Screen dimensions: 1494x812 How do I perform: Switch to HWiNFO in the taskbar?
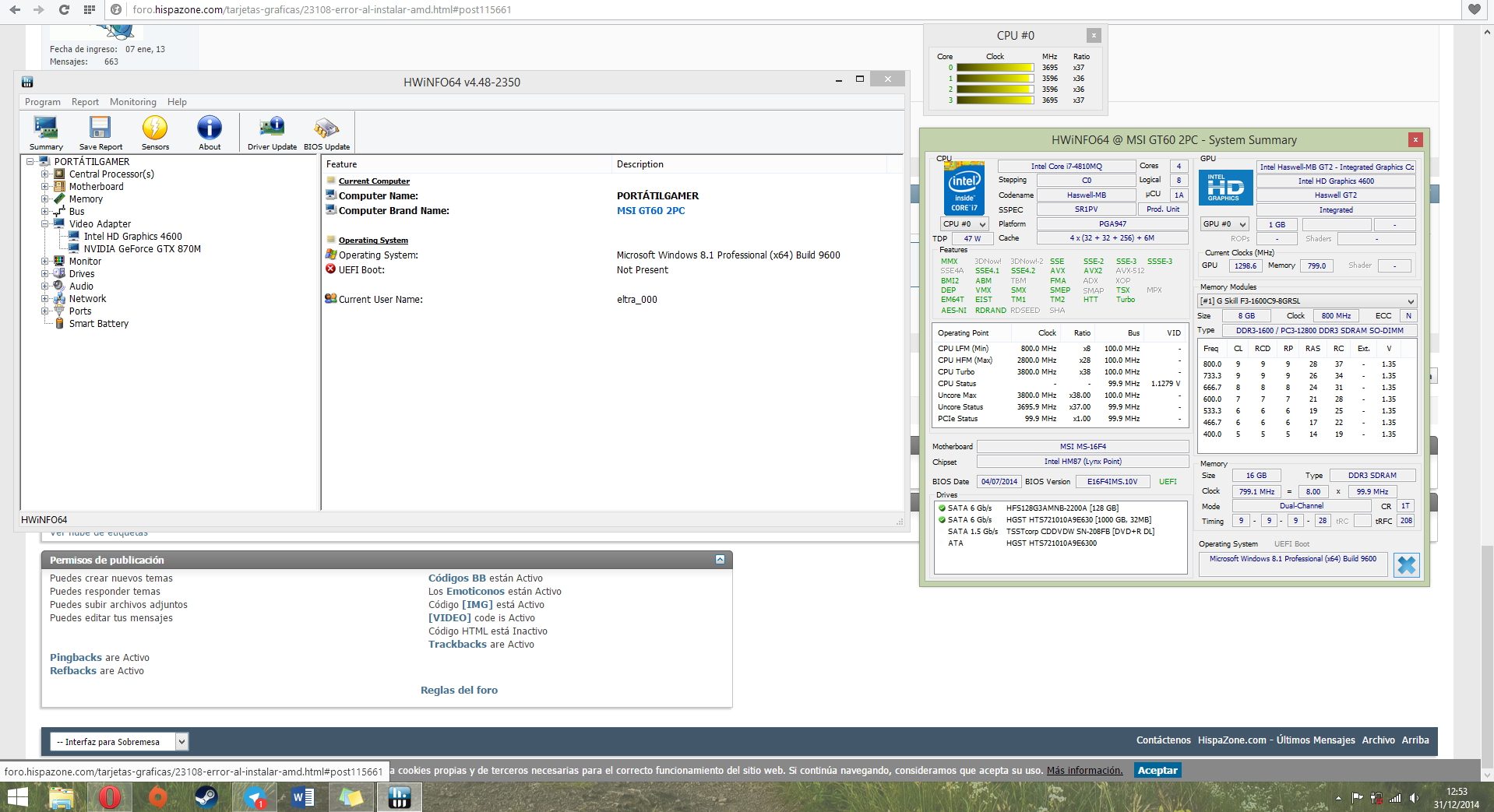(400, 797)
